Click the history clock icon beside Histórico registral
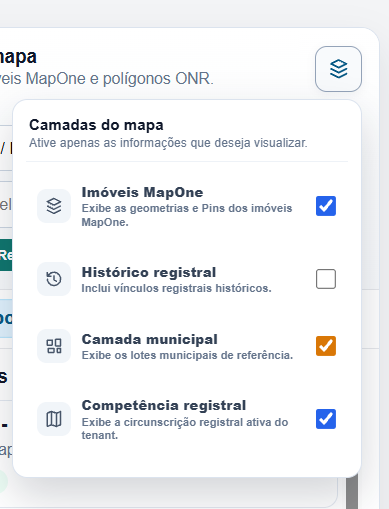 pos(54,279)
